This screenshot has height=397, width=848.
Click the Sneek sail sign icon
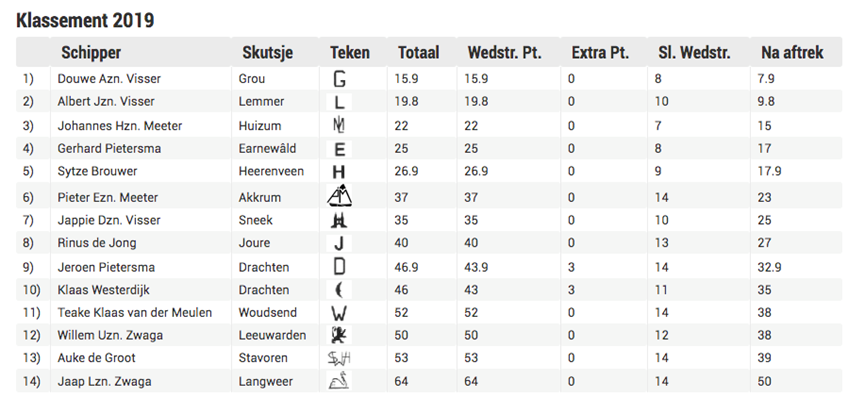click(x=339, y=220)
